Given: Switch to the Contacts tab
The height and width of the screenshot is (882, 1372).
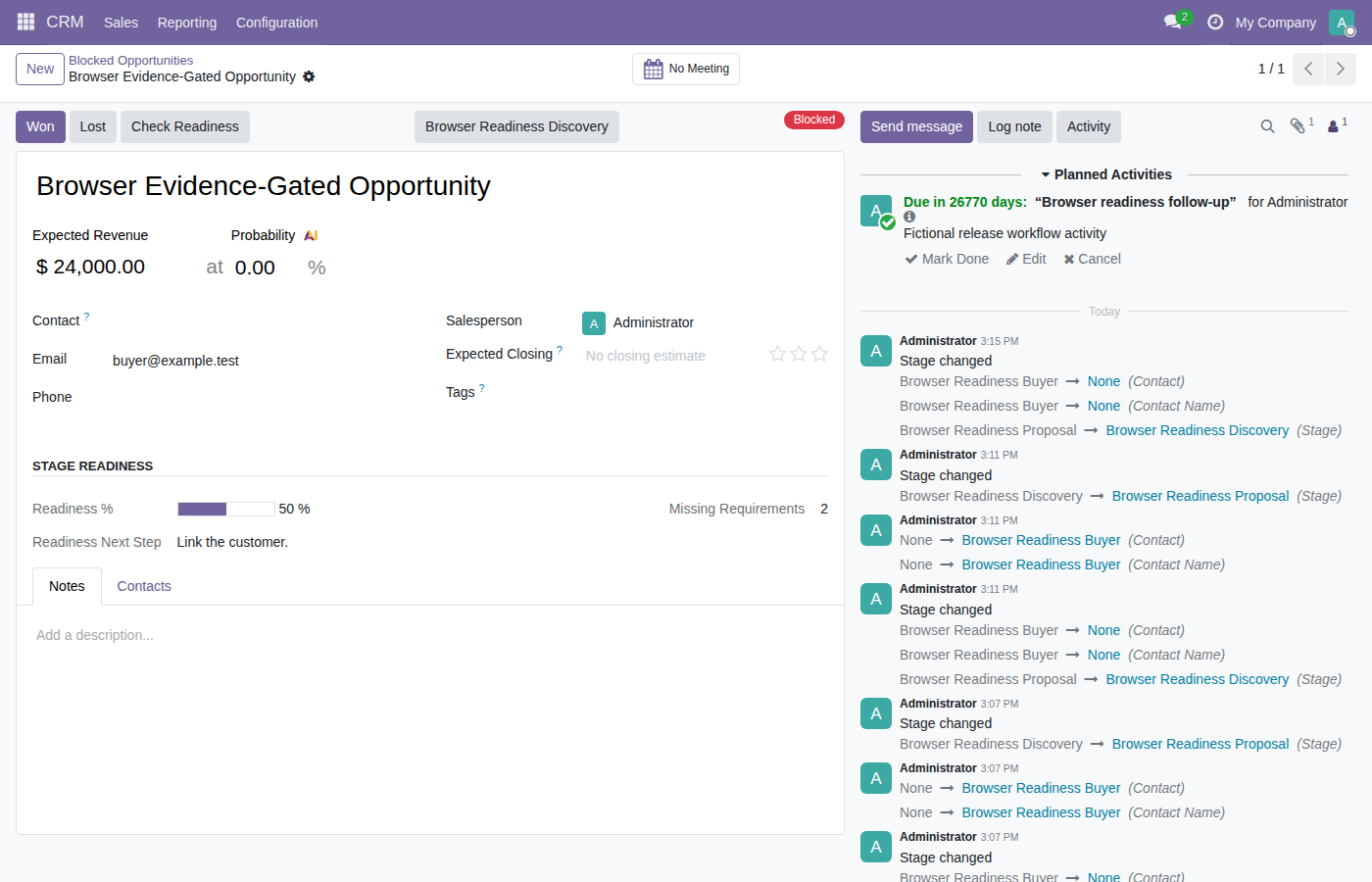Looking at the screenshot, I should click(x=144, y=586).
